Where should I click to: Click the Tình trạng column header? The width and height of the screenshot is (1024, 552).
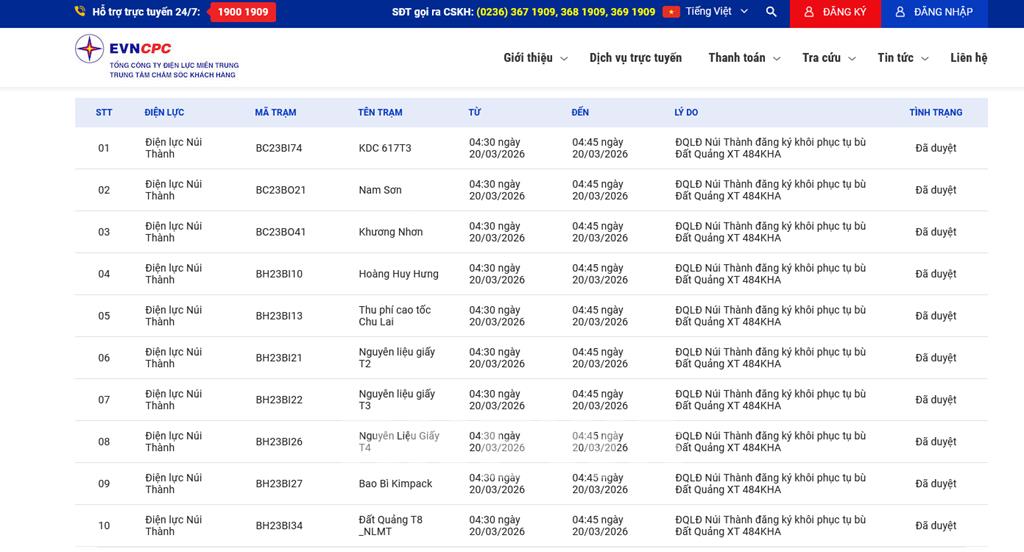click(935, 112)
